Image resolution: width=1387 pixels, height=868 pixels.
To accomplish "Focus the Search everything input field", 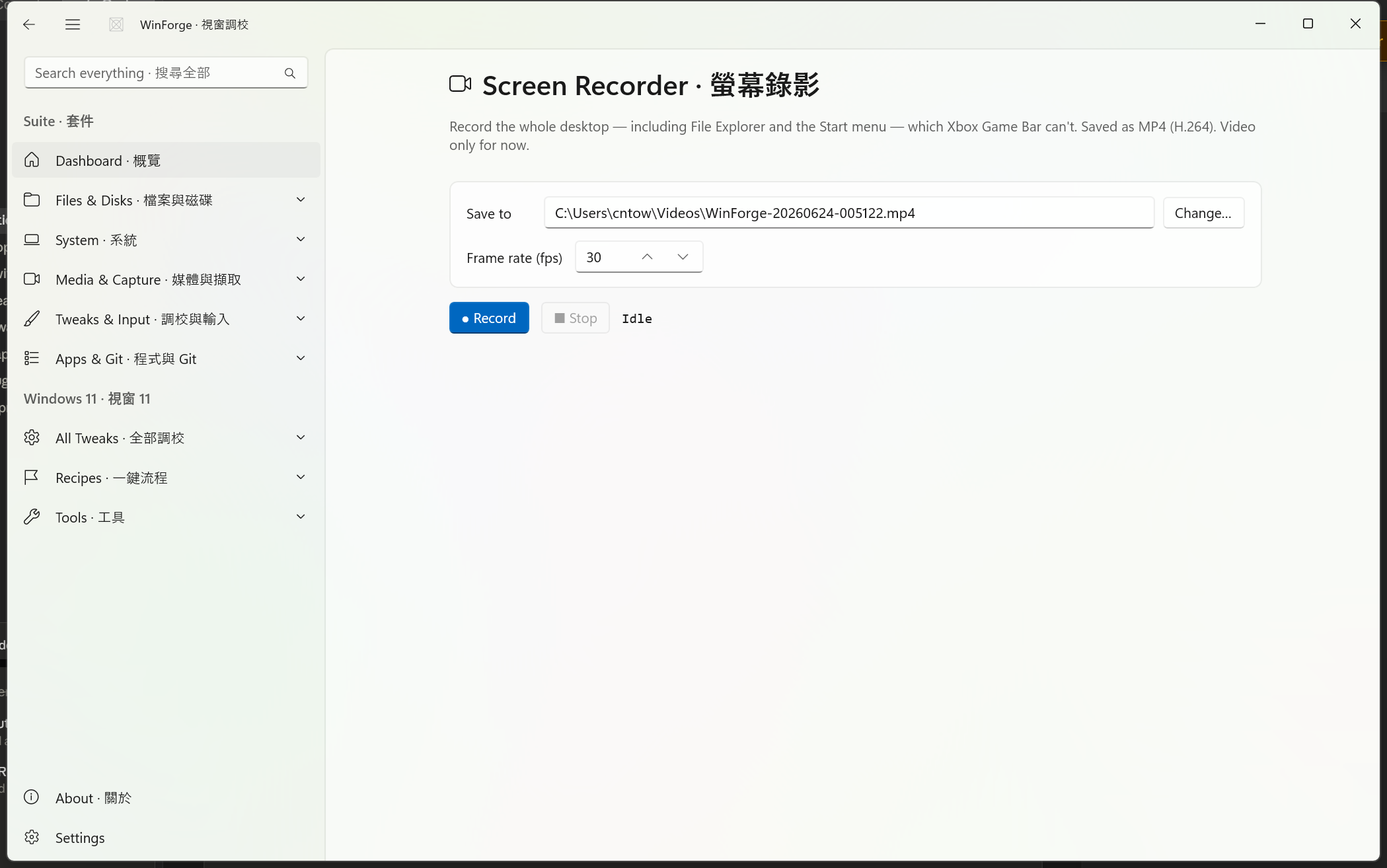I will point(166,73).
